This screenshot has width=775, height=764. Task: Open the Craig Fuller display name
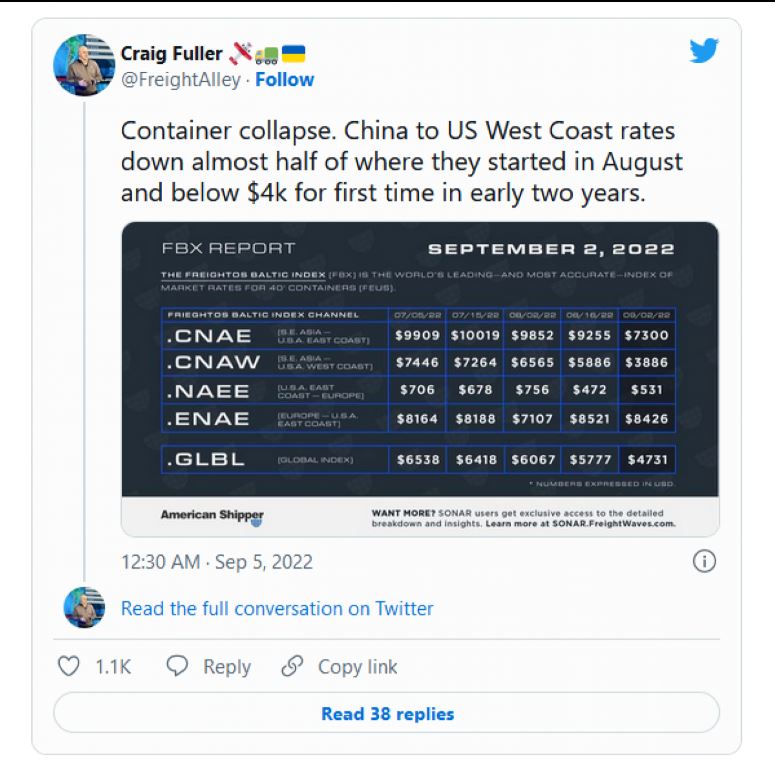172,53
